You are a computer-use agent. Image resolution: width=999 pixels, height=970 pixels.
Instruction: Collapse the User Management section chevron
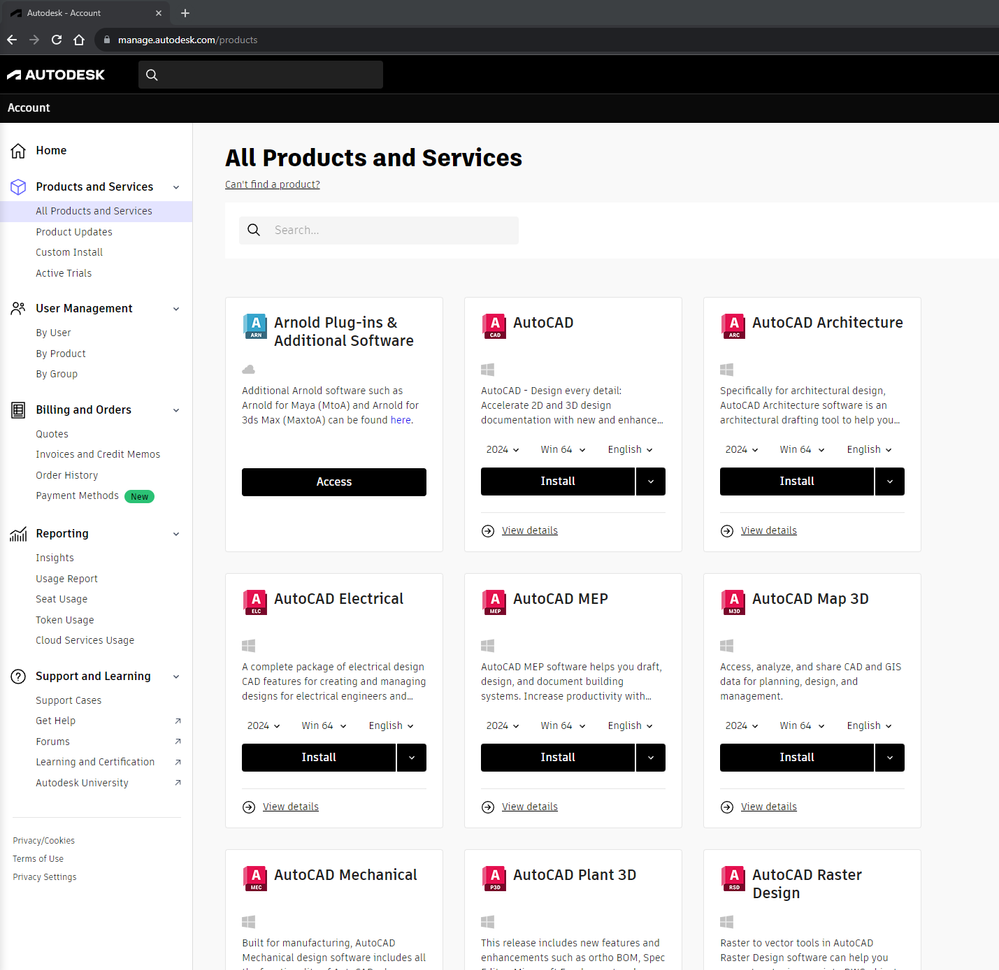click(176, 309)
